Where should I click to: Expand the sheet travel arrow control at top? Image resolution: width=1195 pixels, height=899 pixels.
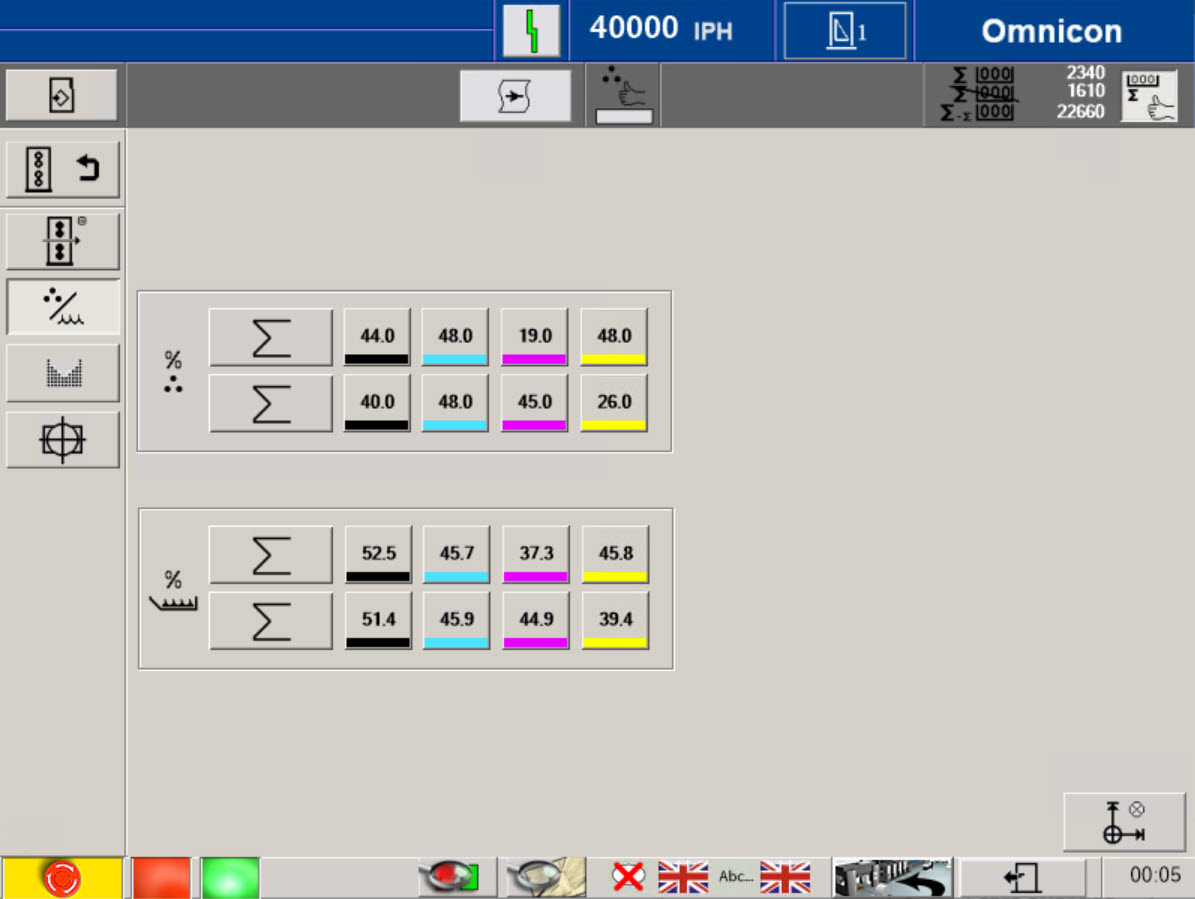(516, 95)
